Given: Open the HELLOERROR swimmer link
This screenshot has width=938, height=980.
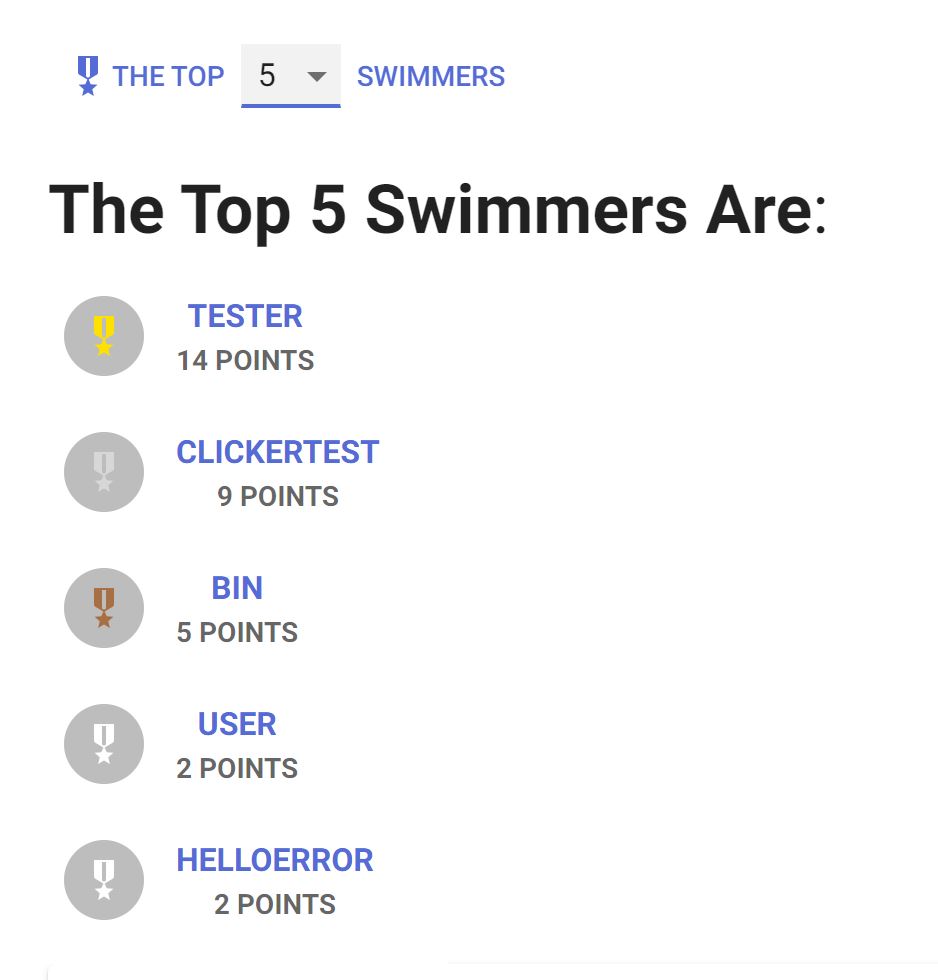Looking at the screenshot, I should (x=275, y=860).
